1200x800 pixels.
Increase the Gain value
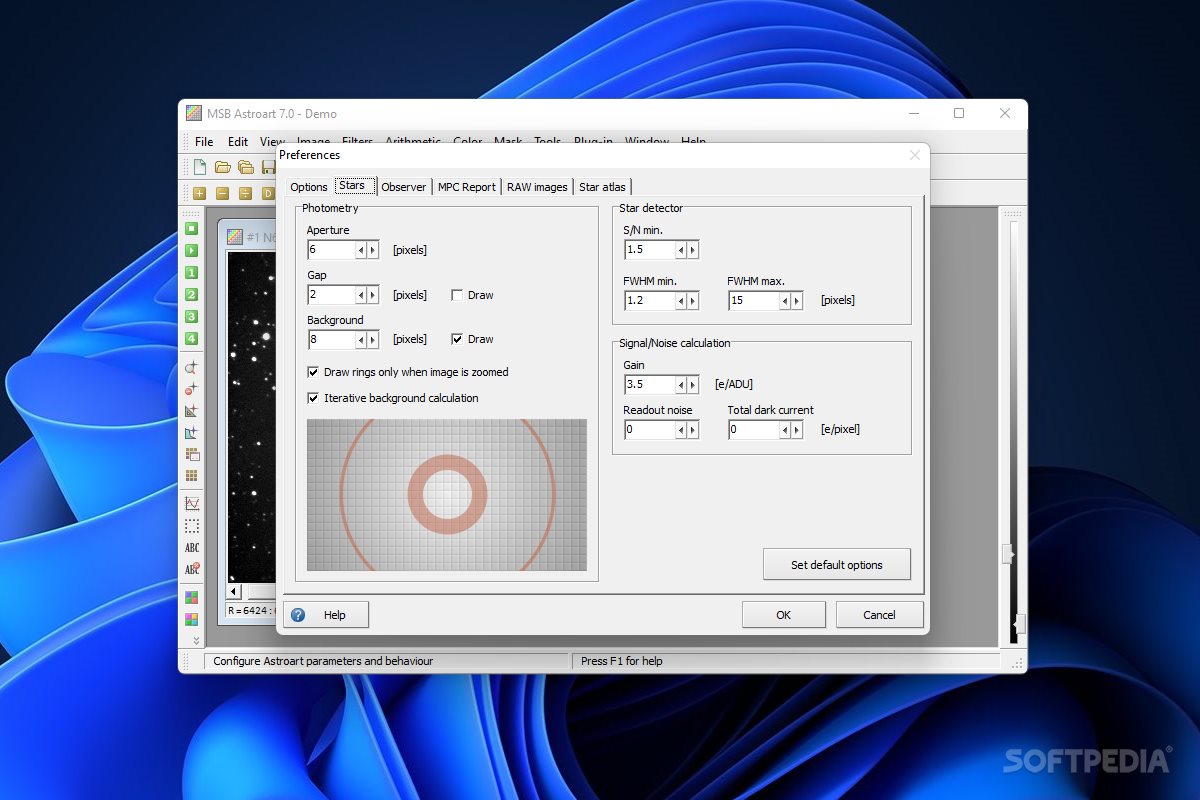point(693,385)
